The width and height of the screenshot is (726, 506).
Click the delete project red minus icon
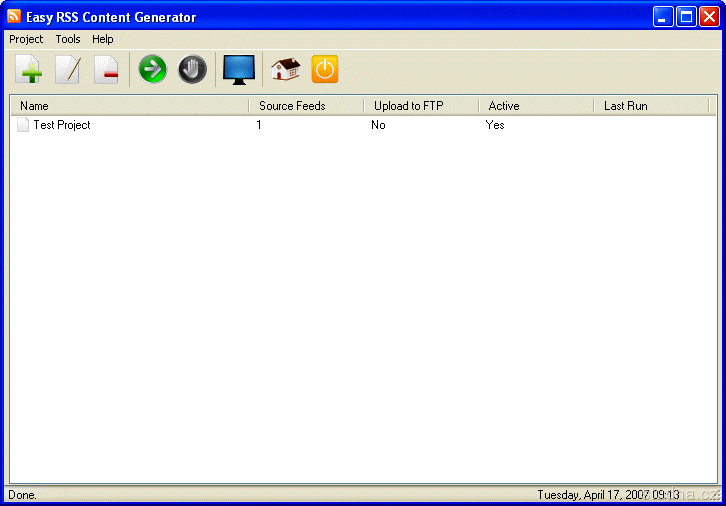[106, 70]
